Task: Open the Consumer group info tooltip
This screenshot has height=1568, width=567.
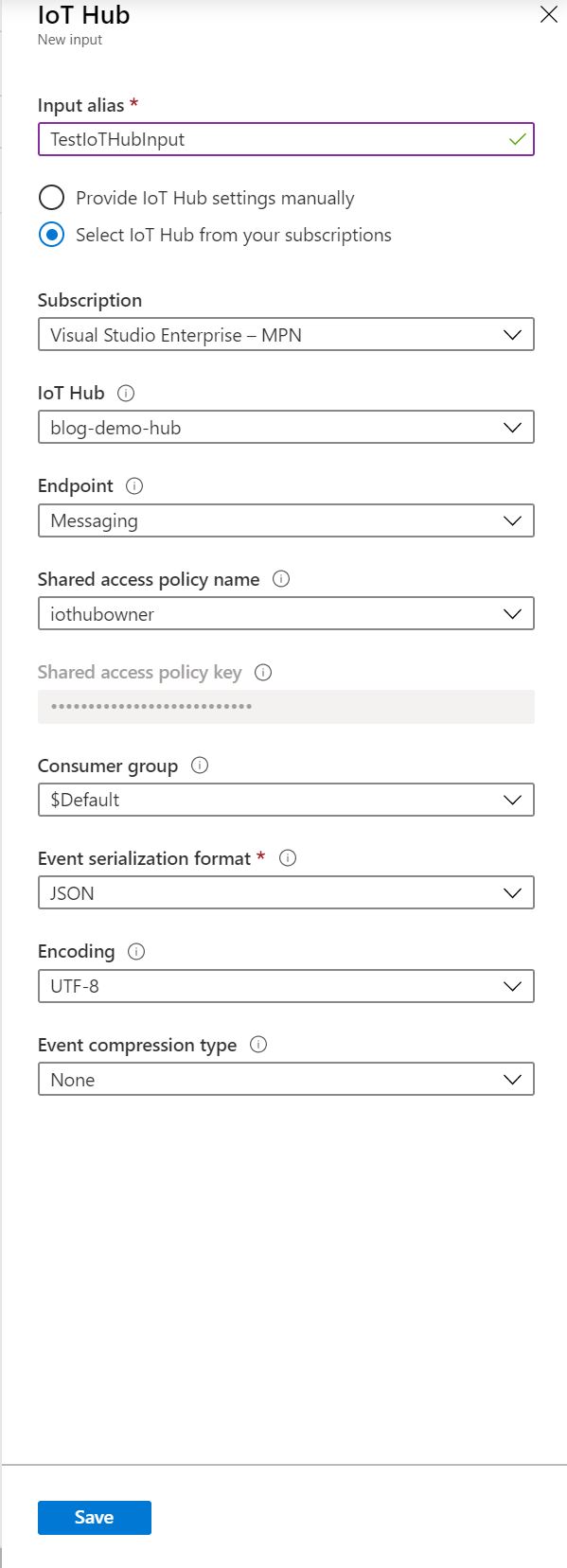Action: coord(200,766)
